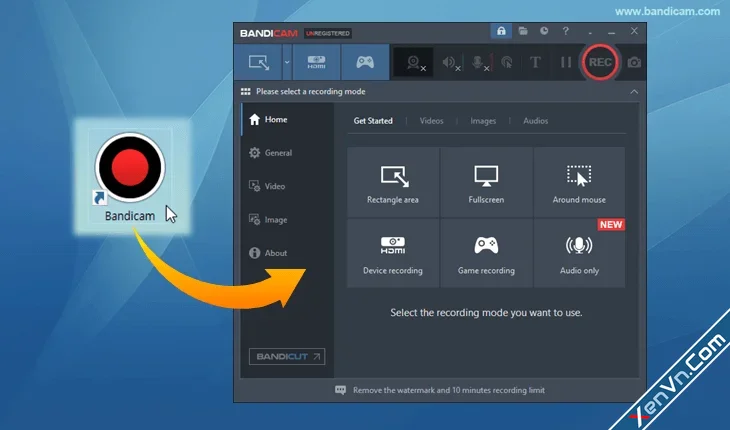Viewport: 730px width, 430px height.
Task: Click the lock icon in title bar
Action: point(501,31)
